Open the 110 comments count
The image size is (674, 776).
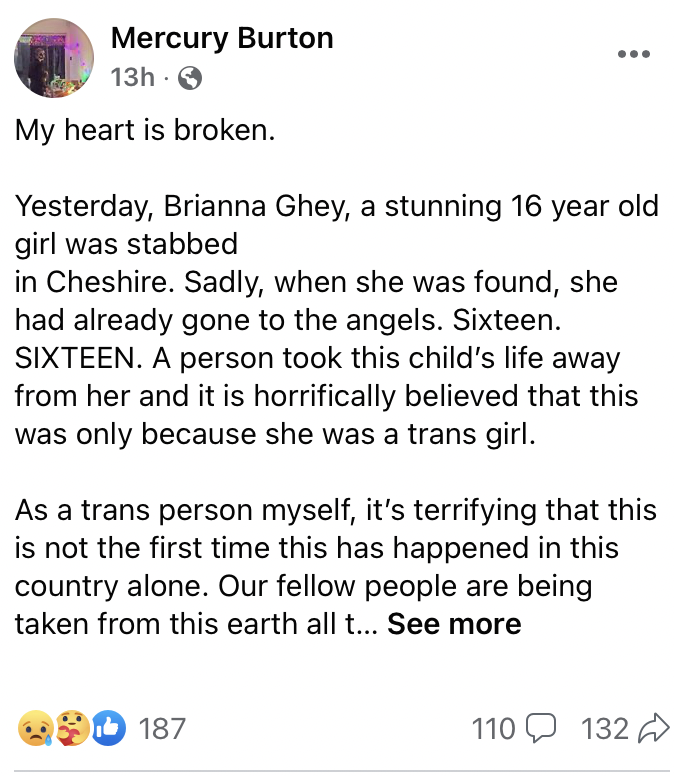[x=493, y=728]
